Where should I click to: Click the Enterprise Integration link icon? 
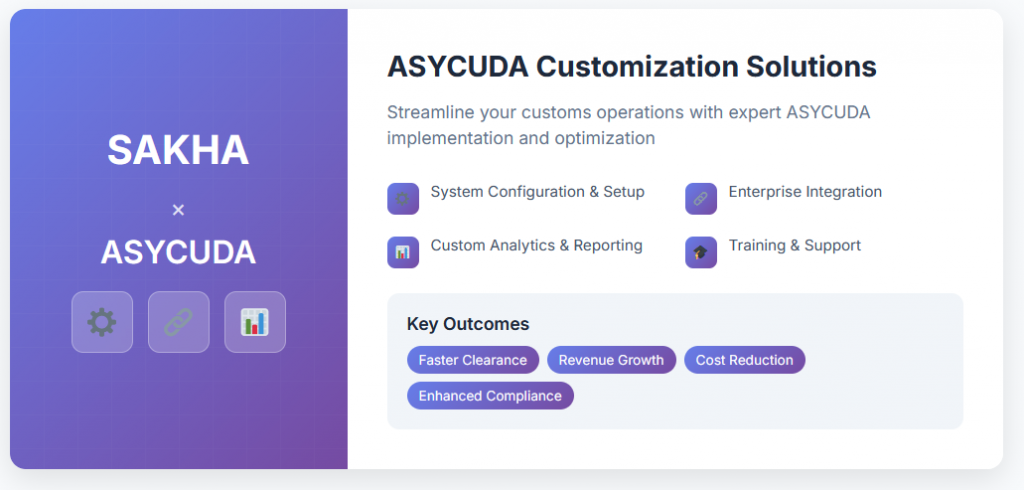point(701,199)
